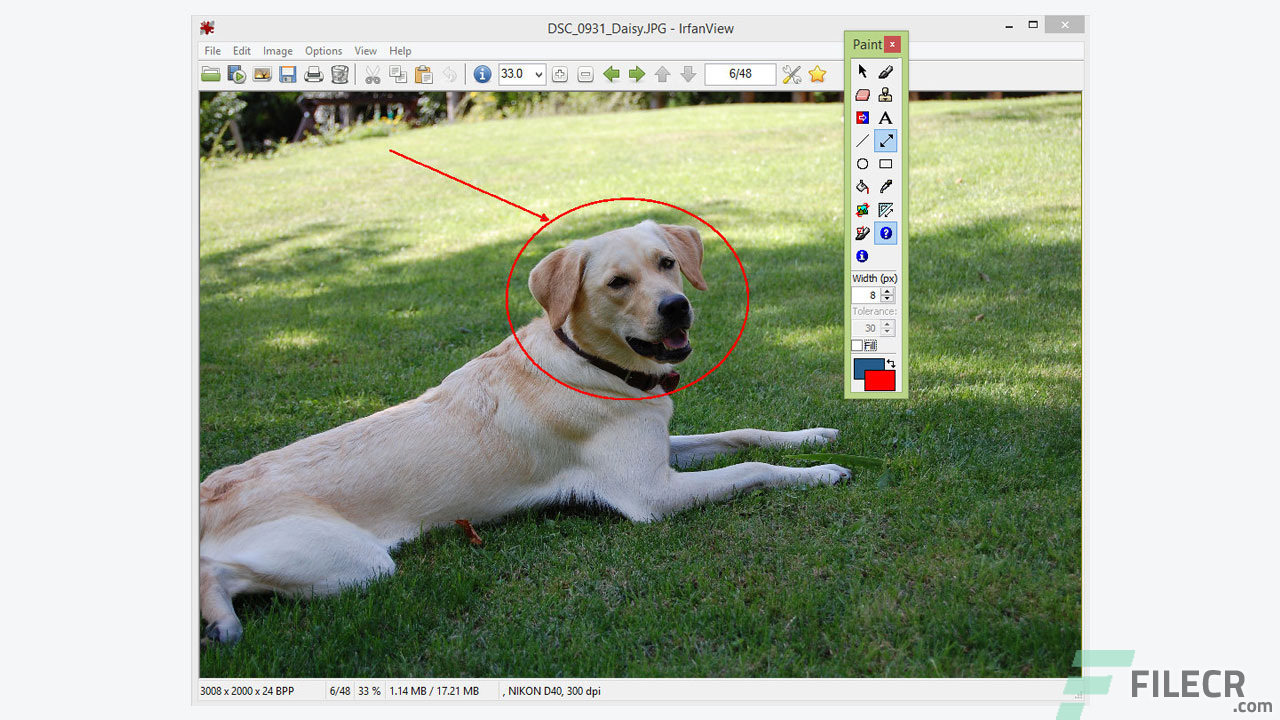Start the slideshow from the toolbar
This screenshot has height=720, width=1280.
point(237,74)
